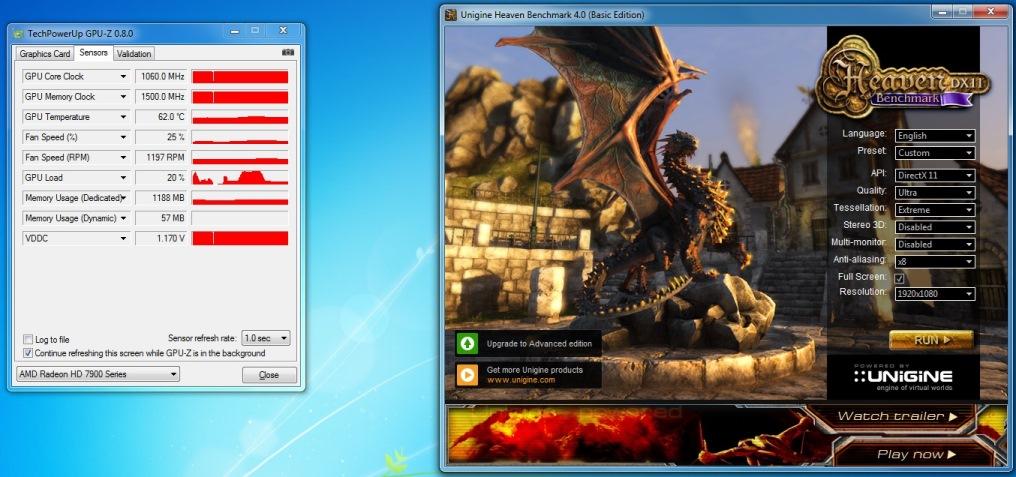Screen dimensions: 1016x477
Task: Click Upgrade to Advanced edition
Action: click(539, 344)
